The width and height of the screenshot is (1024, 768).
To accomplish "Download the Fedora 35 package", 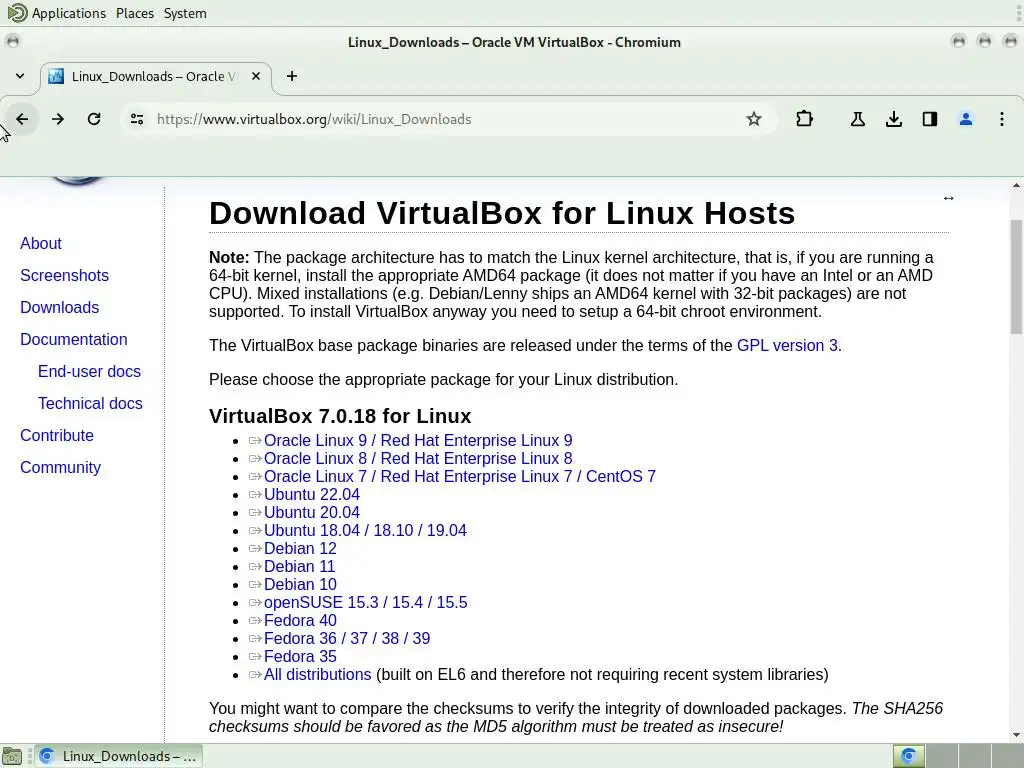I will [300, 656].
